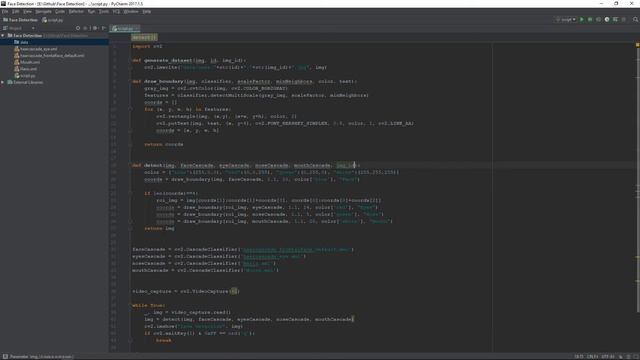Open the Navigate menu
Viewport: 640px width, 360px height.
43,11
